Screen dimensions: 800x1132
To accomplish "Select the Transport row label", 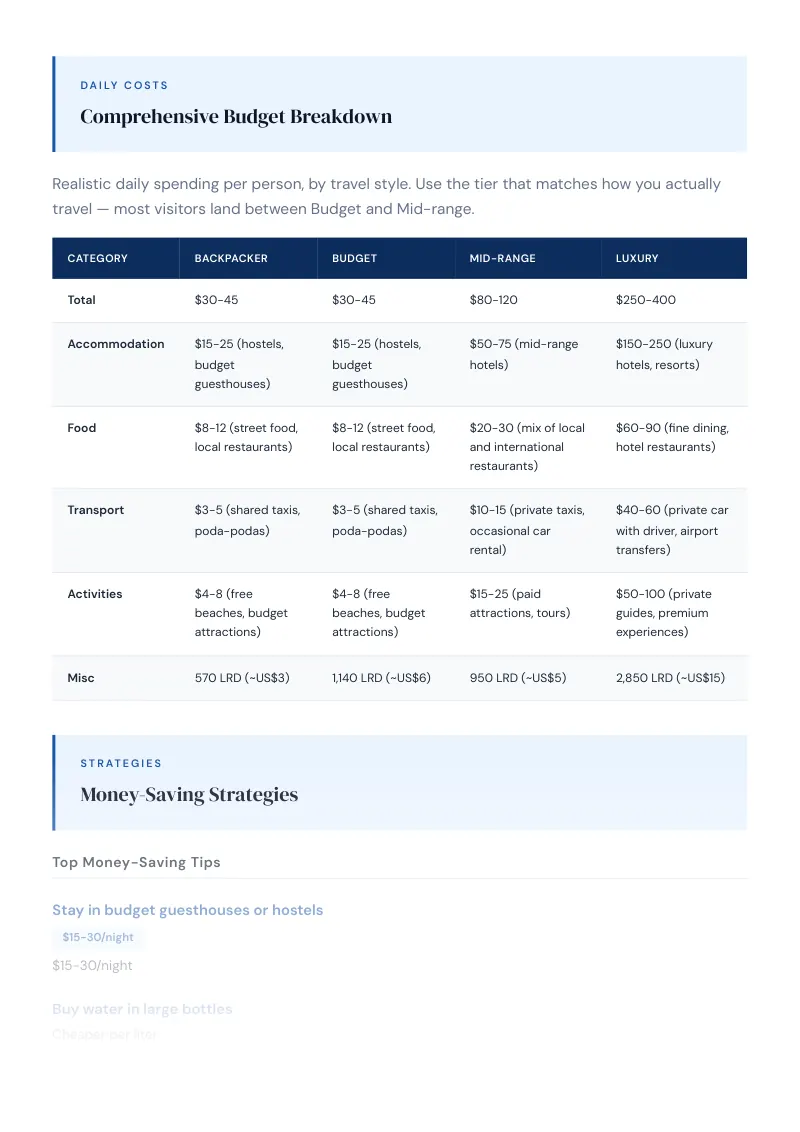I will (95, 510).
